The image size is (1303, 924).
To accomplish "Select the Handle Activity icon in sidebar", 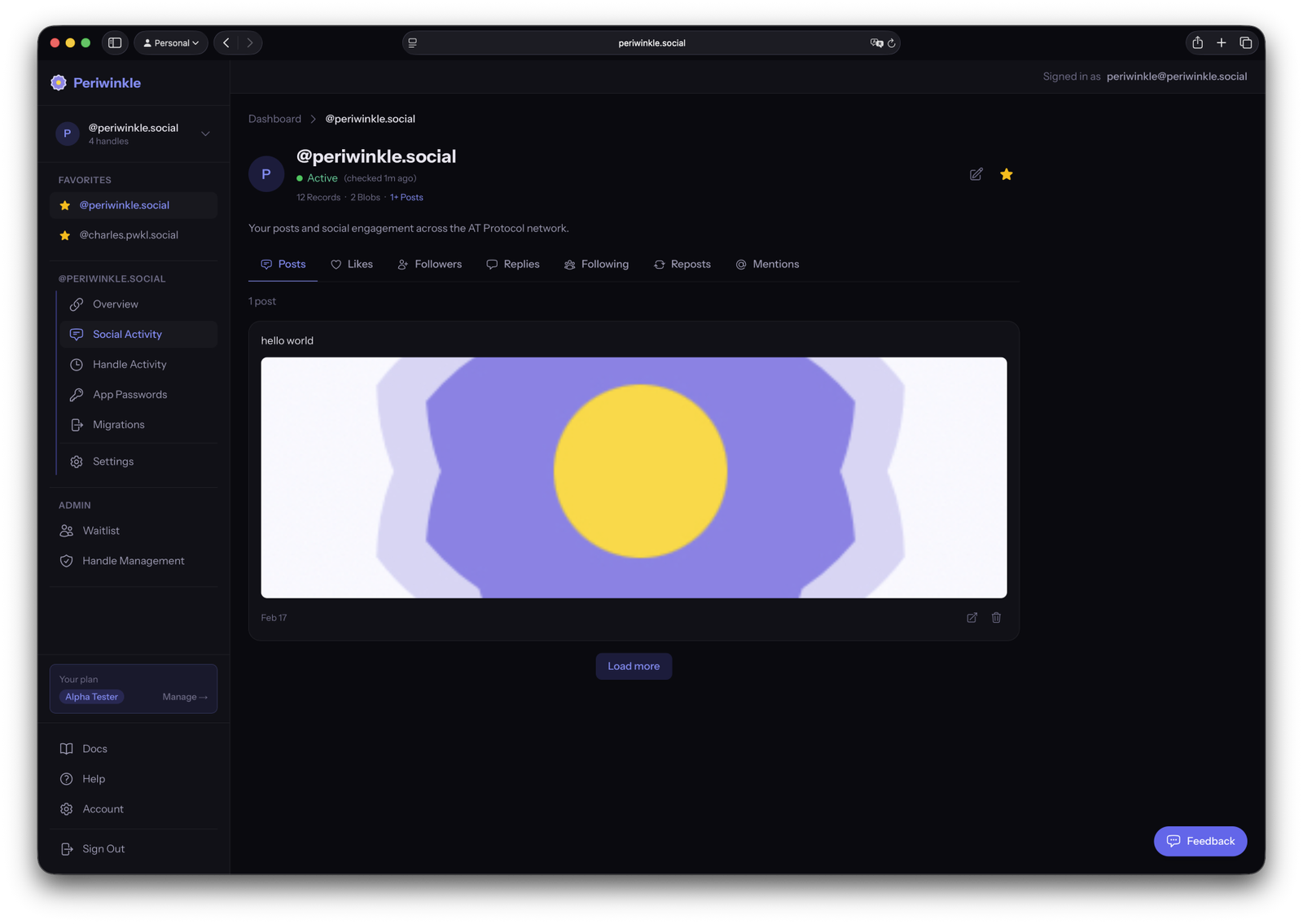I will click(x=76, y=364).
